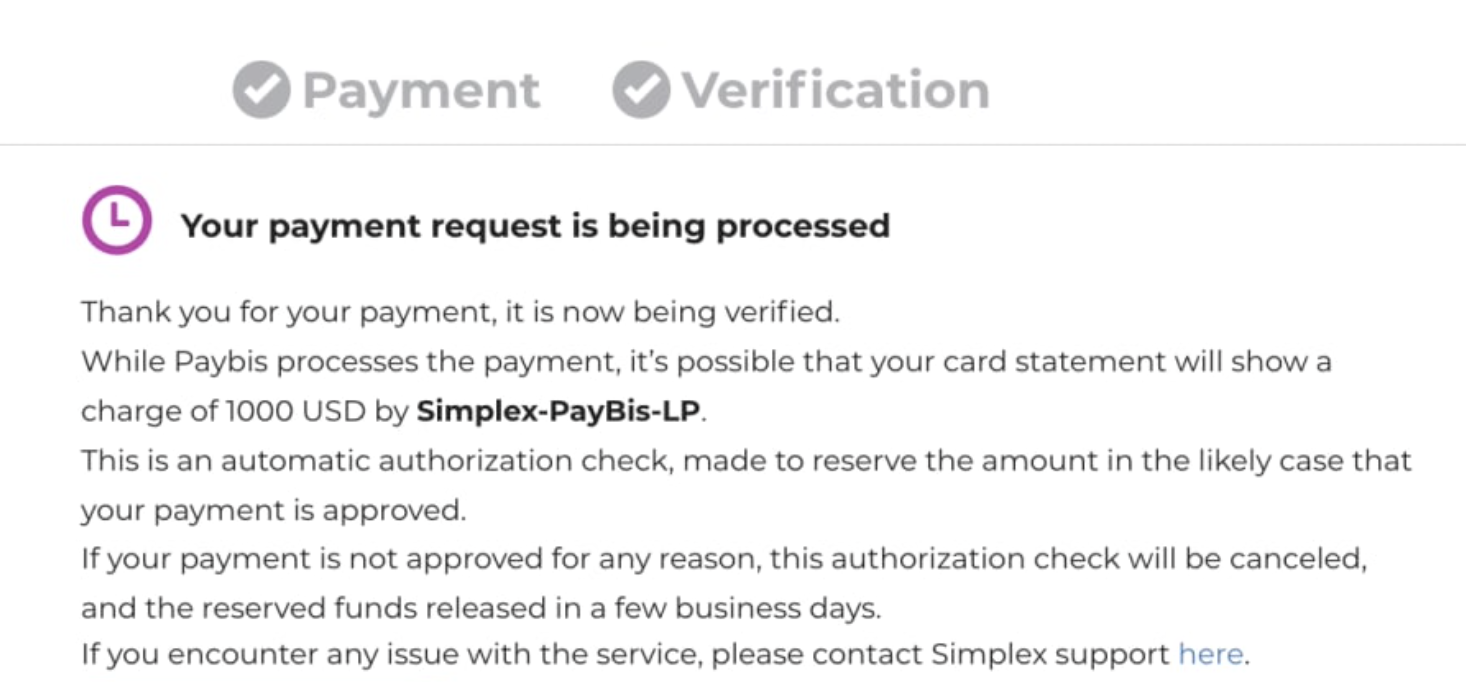This screenshot has width=1466, height=682.
Task: Select the Verification step label
Action: [836, 90]
